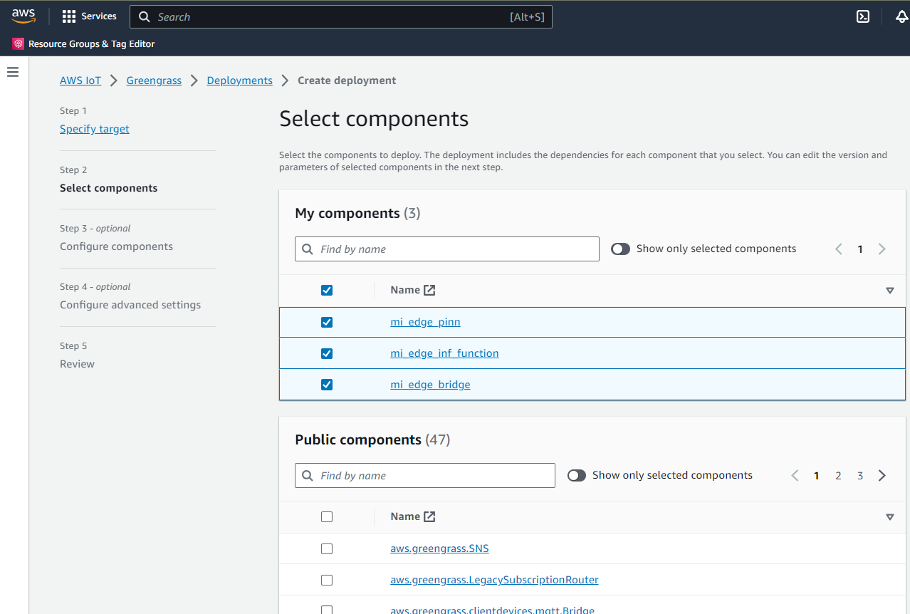Toggle show only selected in My components
Viewport: 910px width, 614px height.
[620, 249]
